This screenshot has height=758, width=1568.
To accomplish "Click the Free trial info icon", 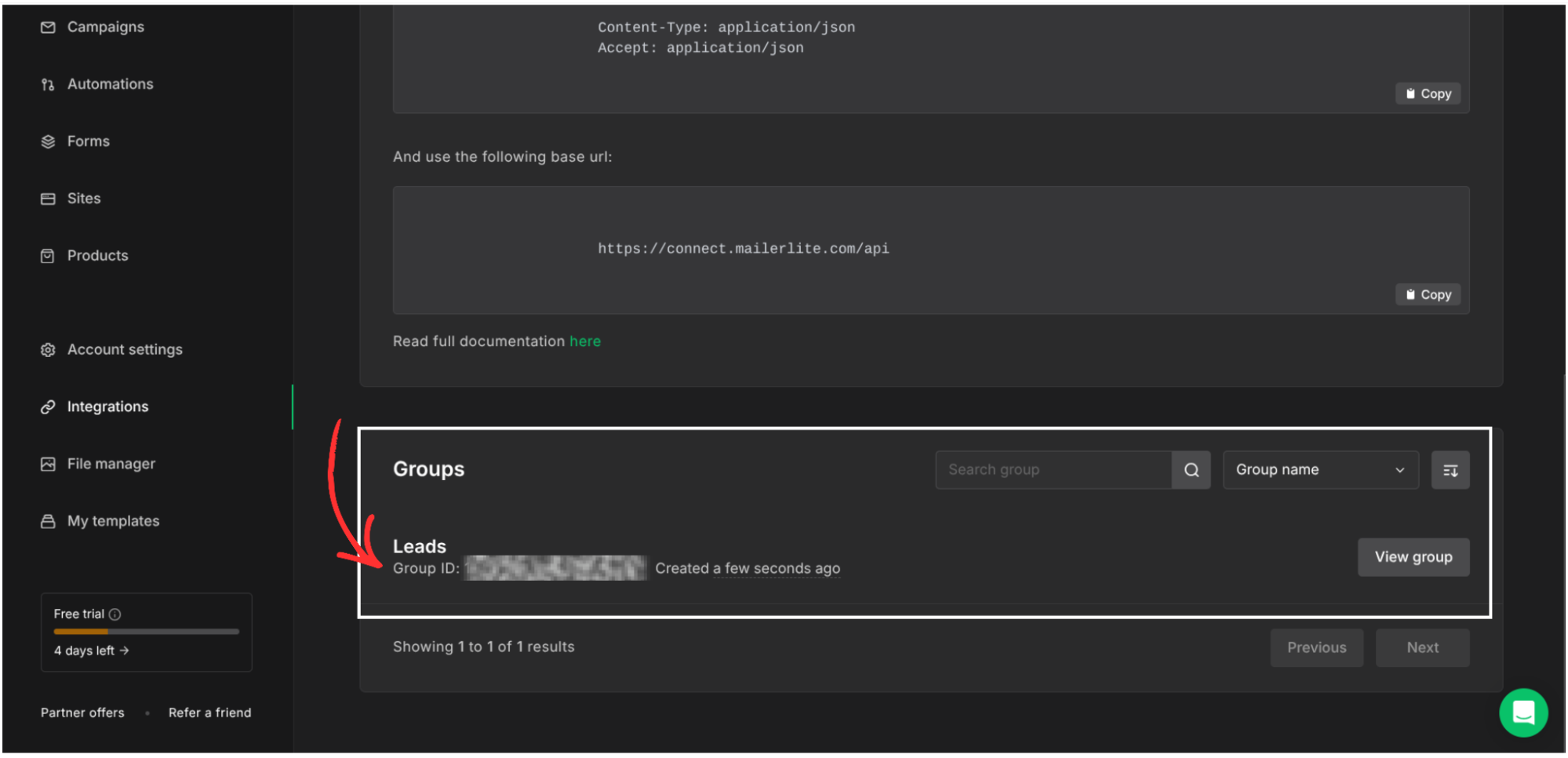I will click(x=116, y=614).
